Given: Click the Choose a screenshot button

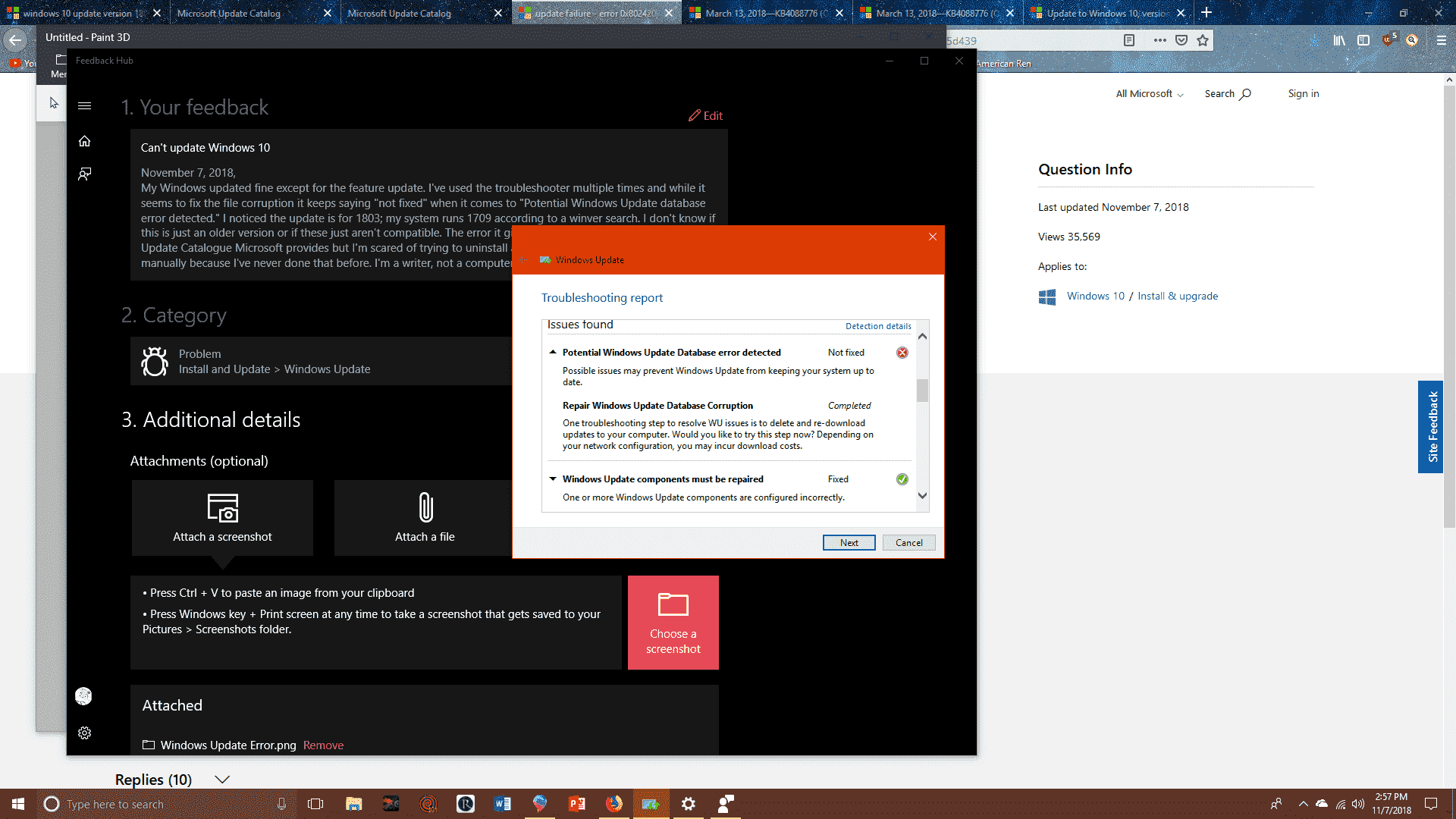Looking at the screenshot, I should point(673,623).
